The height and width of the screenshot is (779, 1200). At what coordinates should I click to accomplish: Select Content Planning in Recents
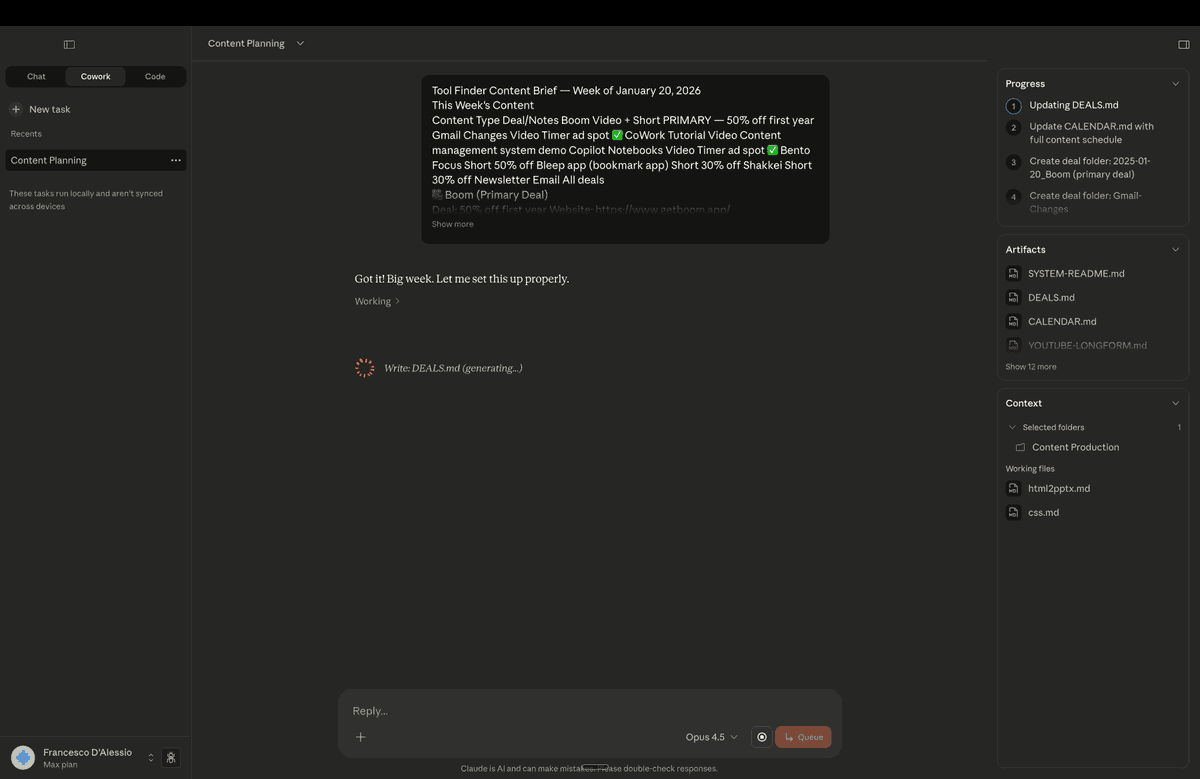[x=95, y=160]
